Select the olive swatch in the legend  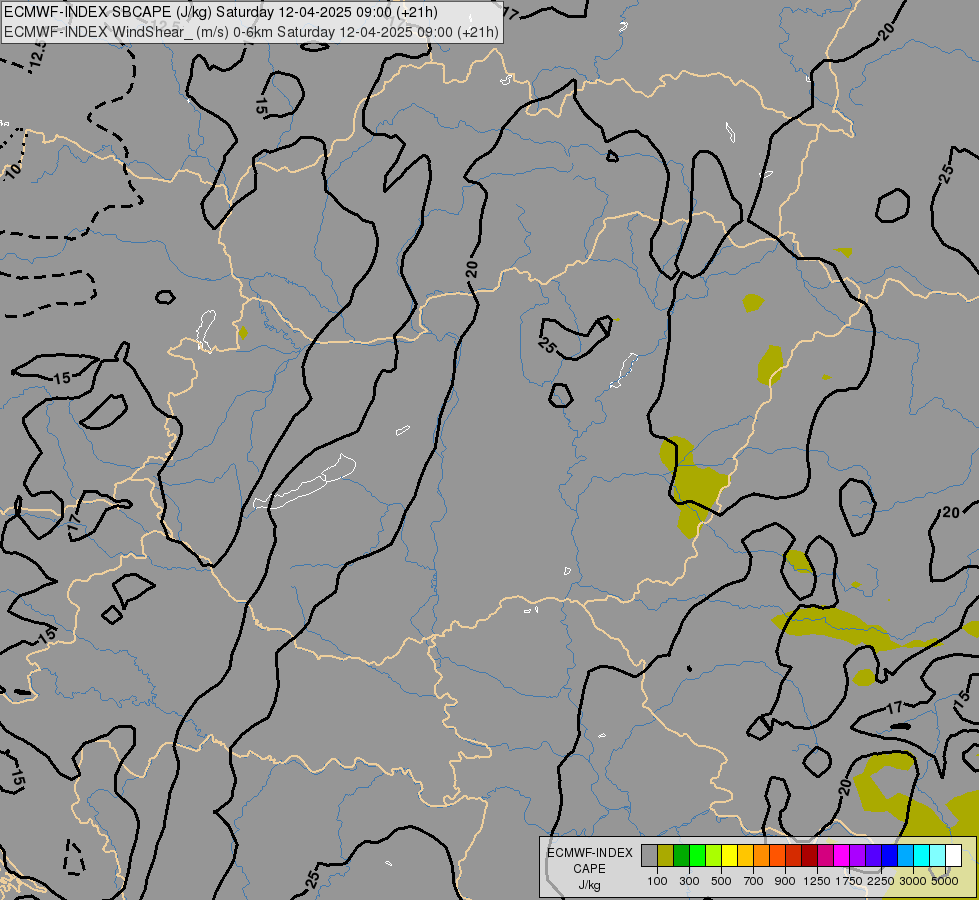pyautogui.click(x=666, y=856)
